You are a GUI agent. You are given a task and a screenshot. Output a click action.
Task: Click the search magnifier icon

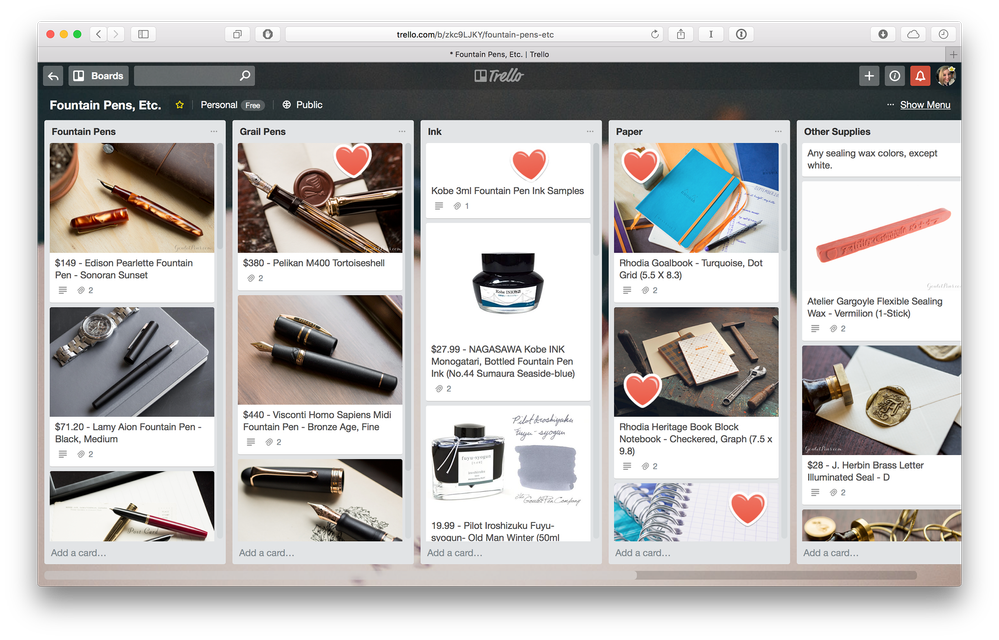245,76
